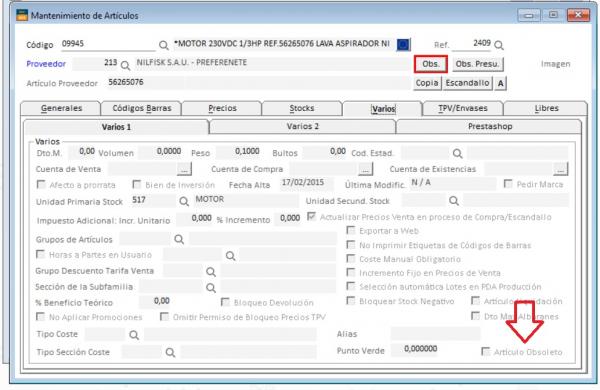Switch to the Generales tab
The image size is (600, 390).
click(61, 108)
